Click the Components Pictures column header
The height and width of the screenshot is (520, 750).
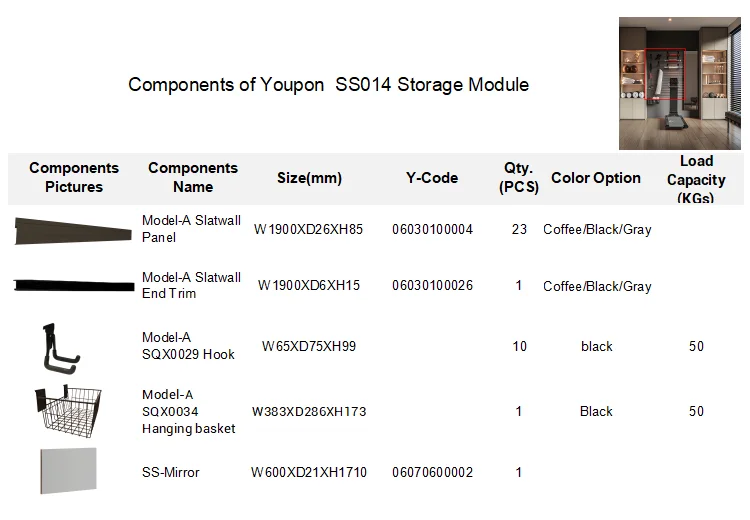(x=74, y=178)
